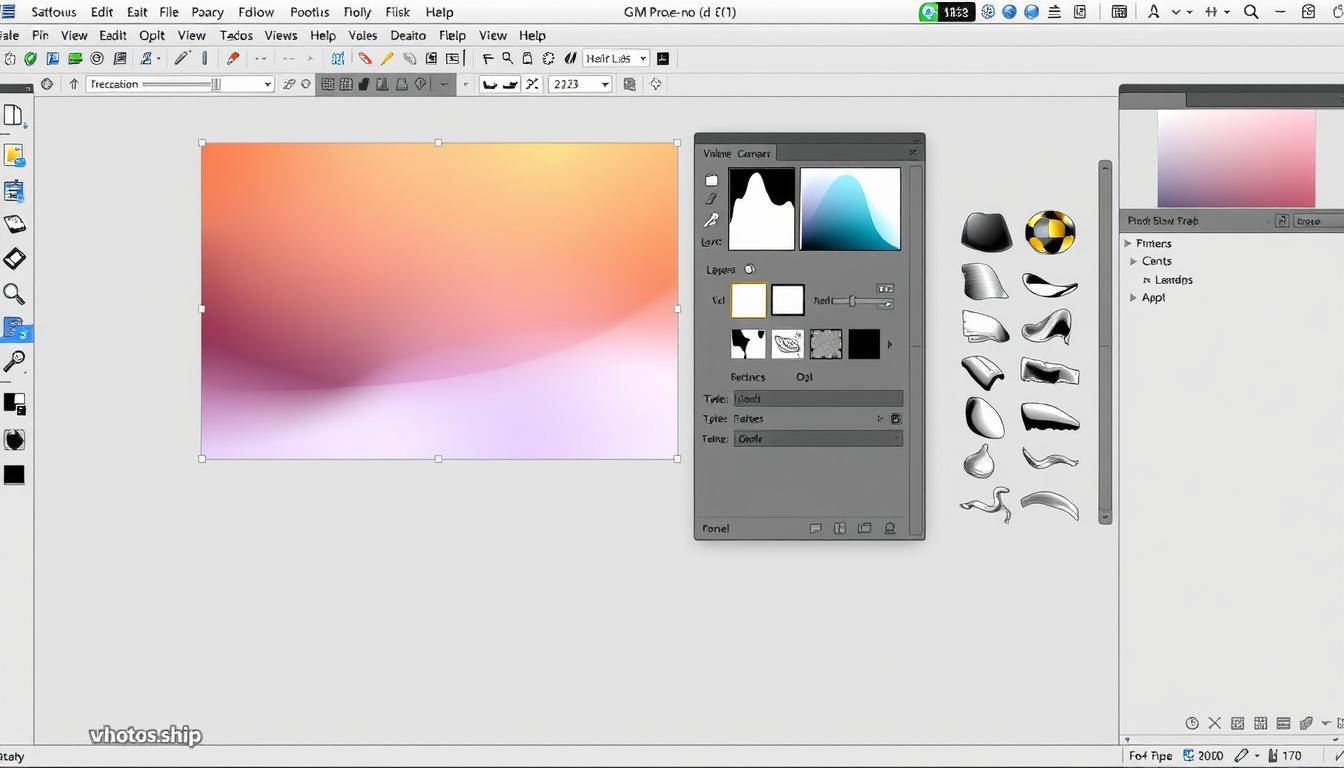Expand more patterns with the right arrow
Screen dimensions: 1344x768
(890, 345)
